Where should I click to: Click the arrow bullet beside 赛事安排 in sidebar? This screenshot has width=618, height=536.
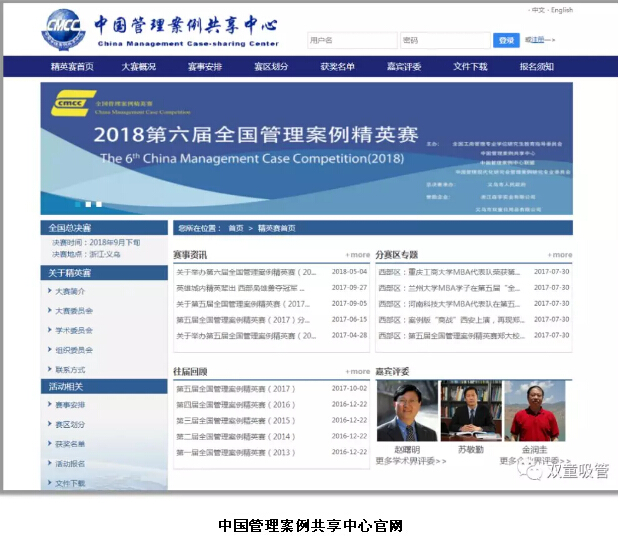[50, 405]
